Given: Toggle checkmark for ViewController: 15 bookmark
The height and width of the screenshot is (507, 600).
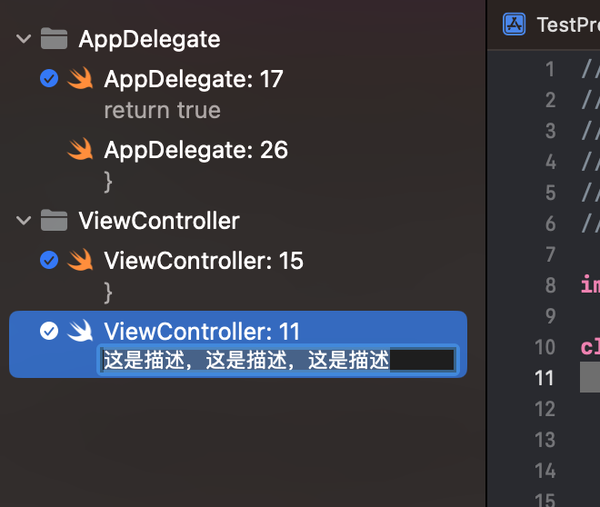Looking at the screenshot, I should click(49, 261).
